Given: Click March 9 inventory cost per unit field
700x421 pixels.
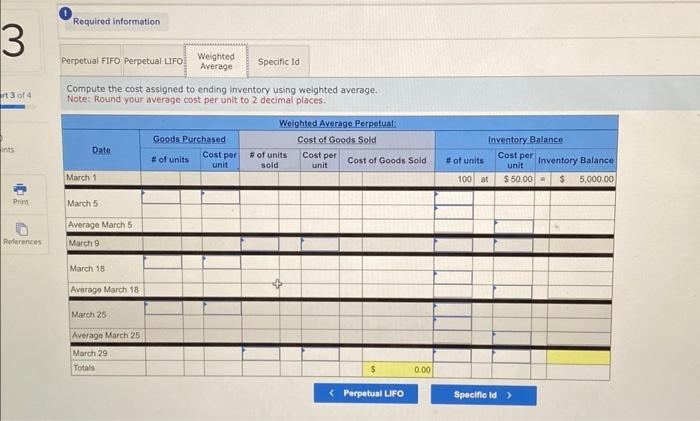Looking at the screenshot, I should tap(513, 245).
